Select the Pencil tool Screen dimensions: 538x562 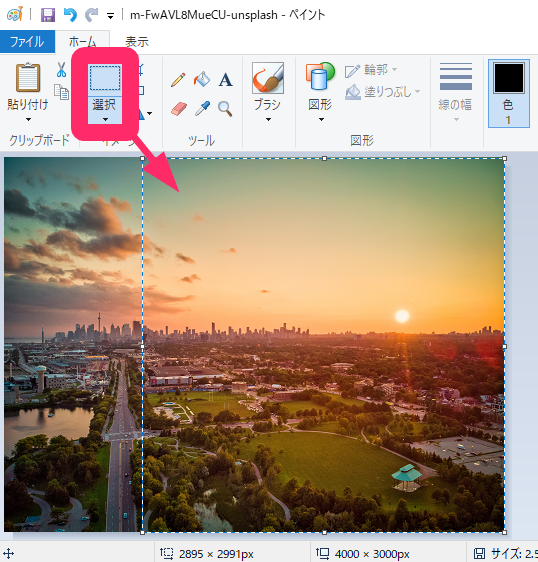tap(178, 80)
